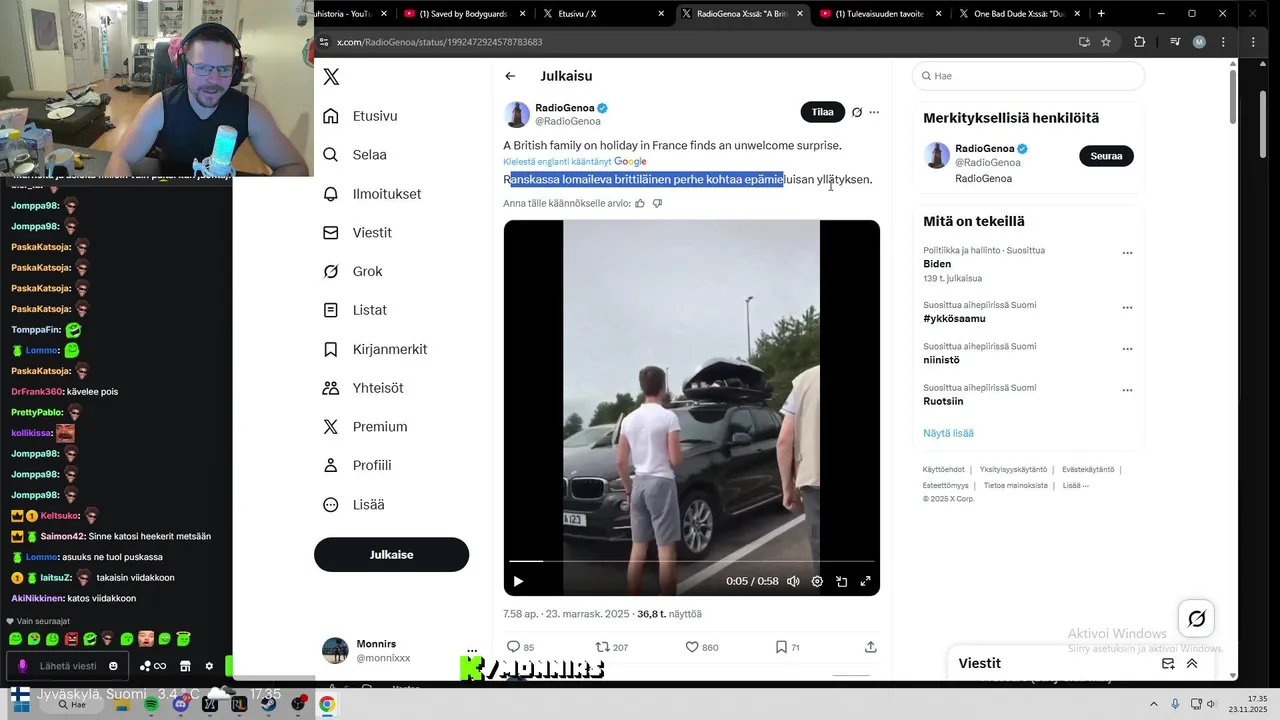Dislike the translation with thumbs down
The image size is (1280, 720).
(x=657, y=203)
